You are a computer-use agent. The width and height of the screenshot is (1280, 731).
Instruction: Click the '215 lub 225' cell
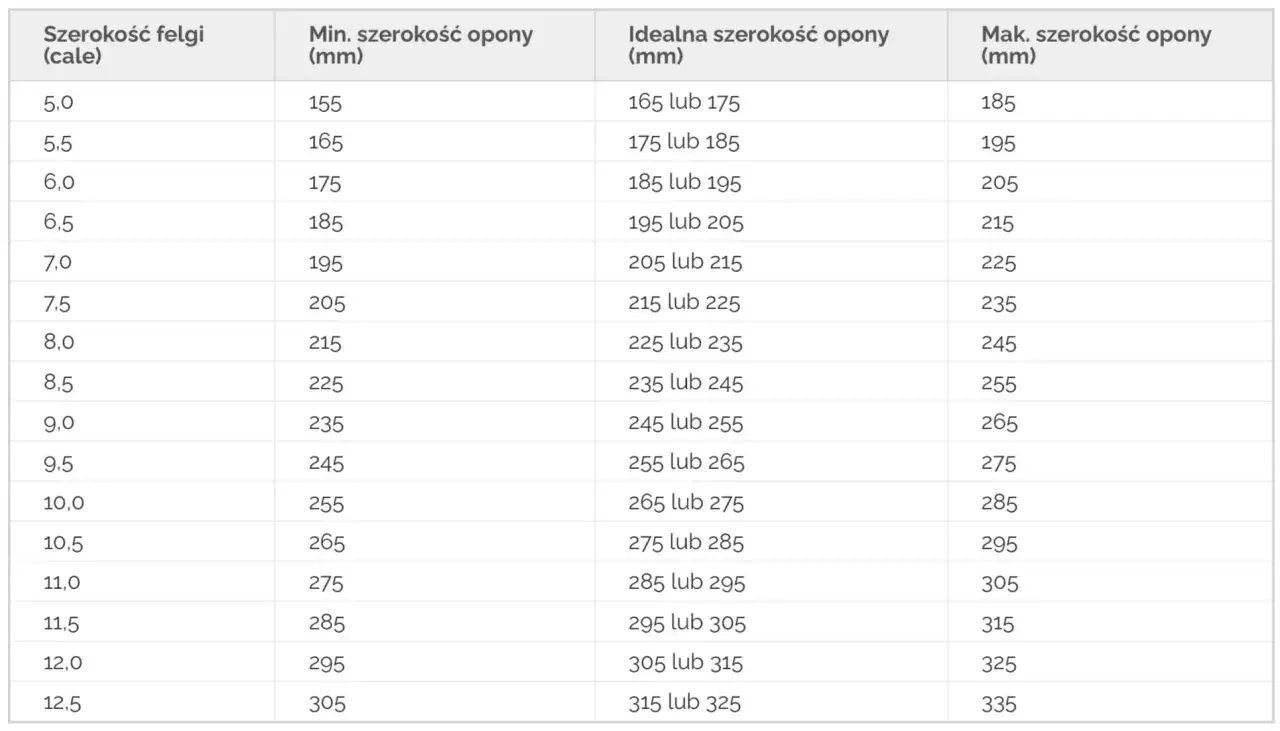[684, 303]
